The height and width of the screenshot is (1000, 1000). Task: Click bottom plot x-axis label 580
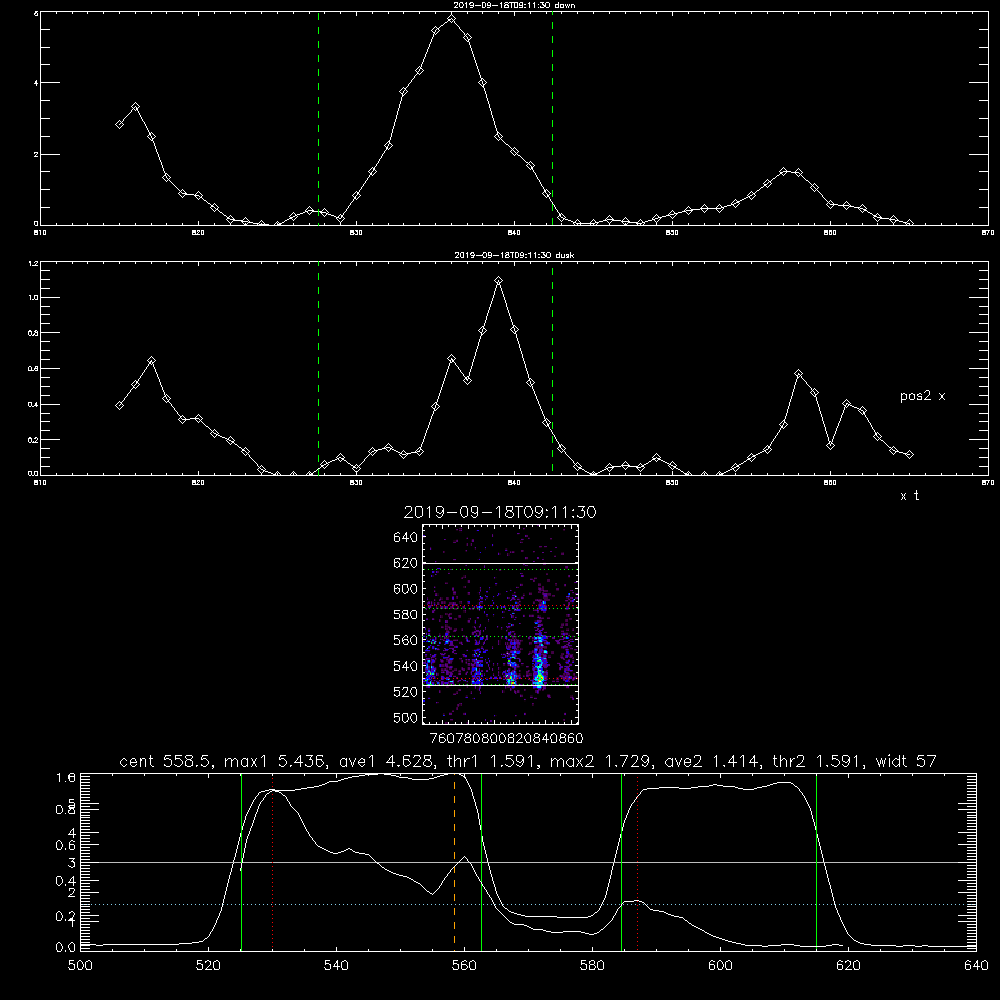[x=592, y=966]
